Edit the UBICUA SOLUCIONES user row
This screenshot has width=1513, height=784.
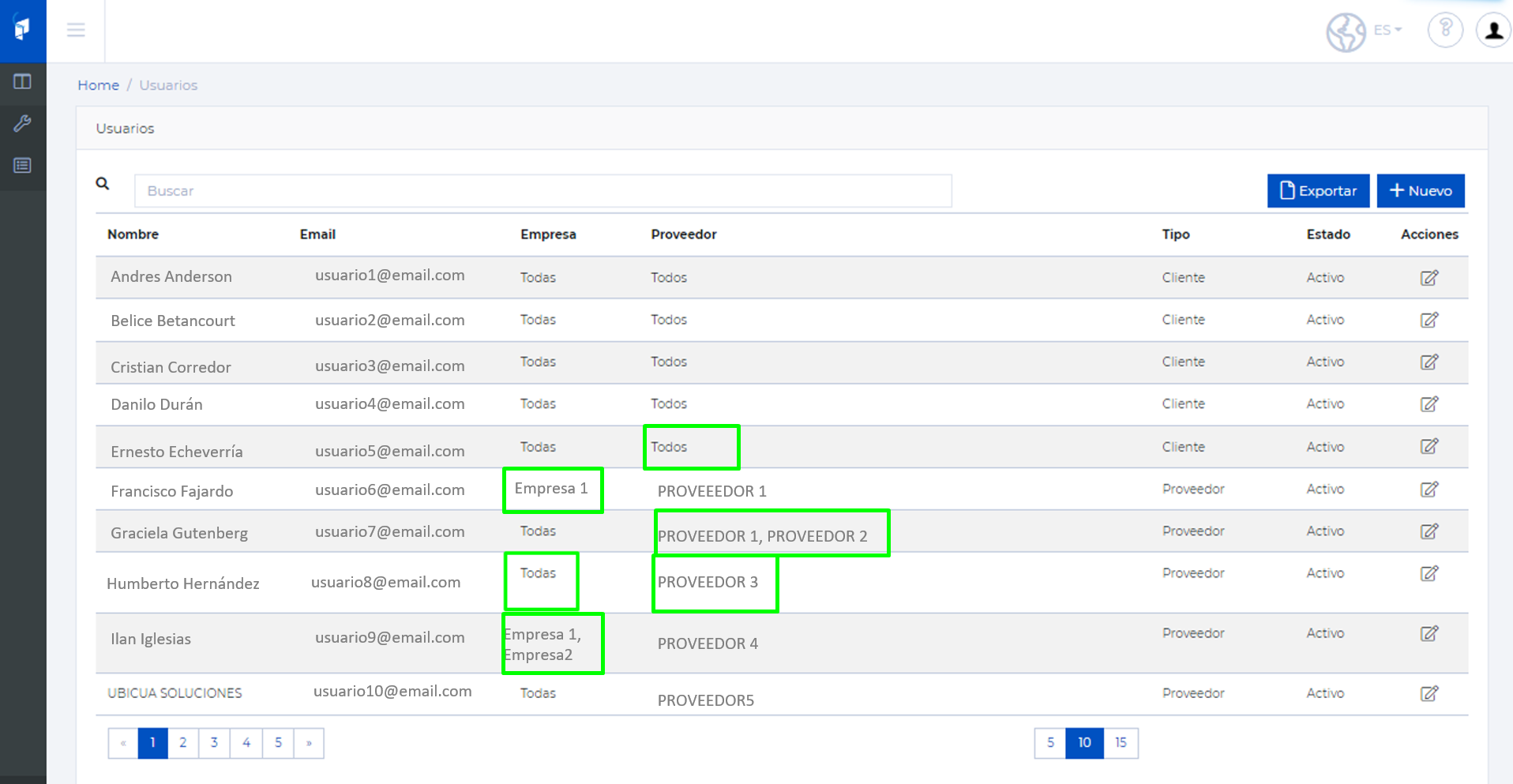[x=1429, y=694]
